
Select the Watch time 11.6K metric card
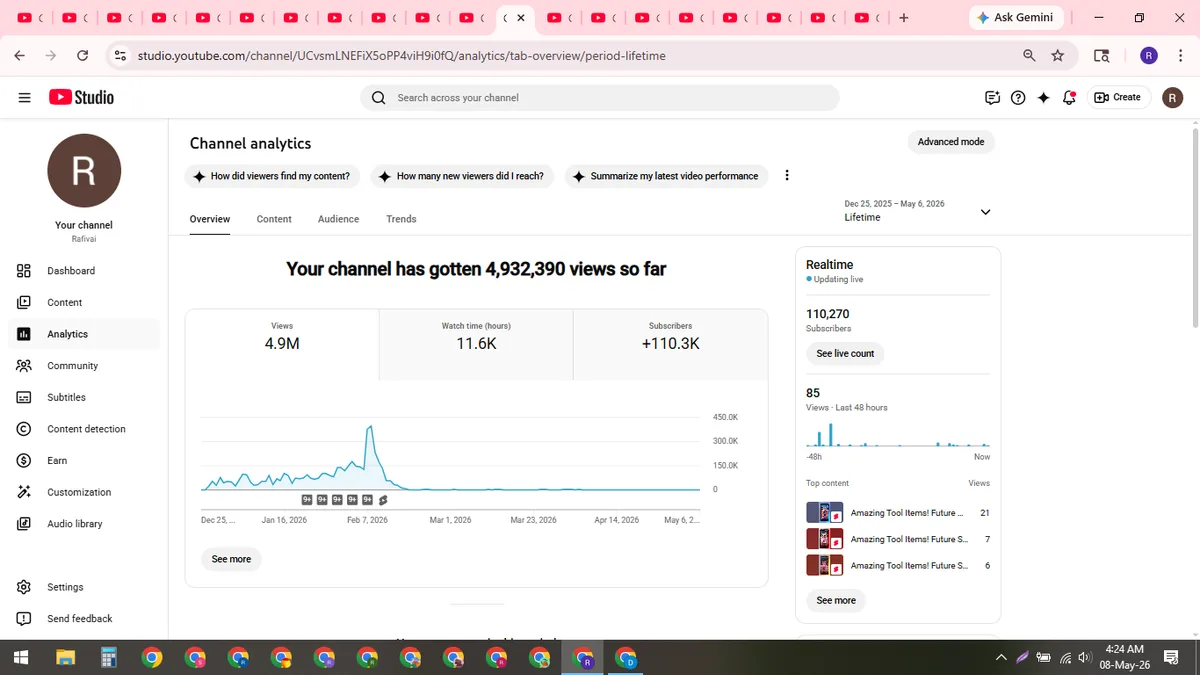click(x=476, y=344)
